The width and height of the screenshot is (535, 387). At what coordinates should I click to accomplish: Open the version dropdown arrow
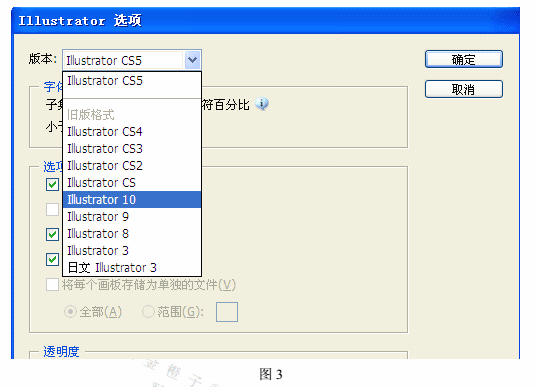click(x=192, y=60)
